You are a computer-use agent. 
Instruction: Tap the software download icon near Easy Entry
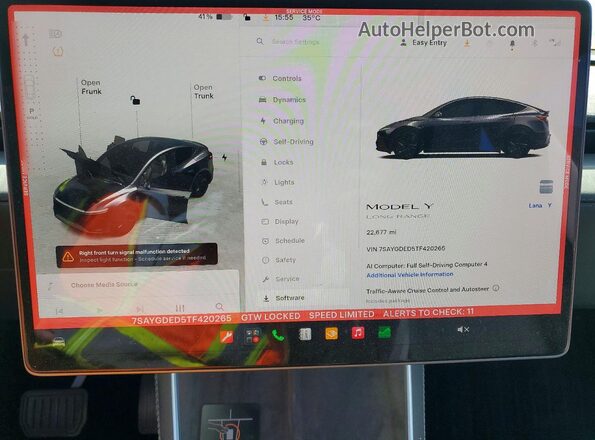(467, 44)
